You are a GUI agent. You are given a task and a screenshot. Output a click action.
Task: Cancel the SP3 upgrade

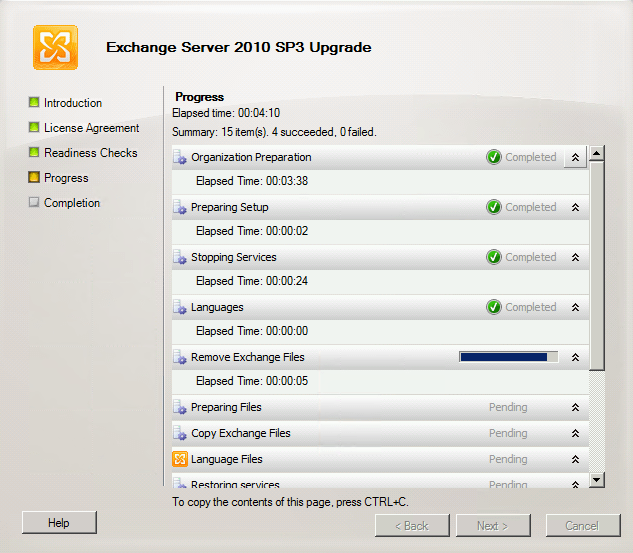point(583,526)
